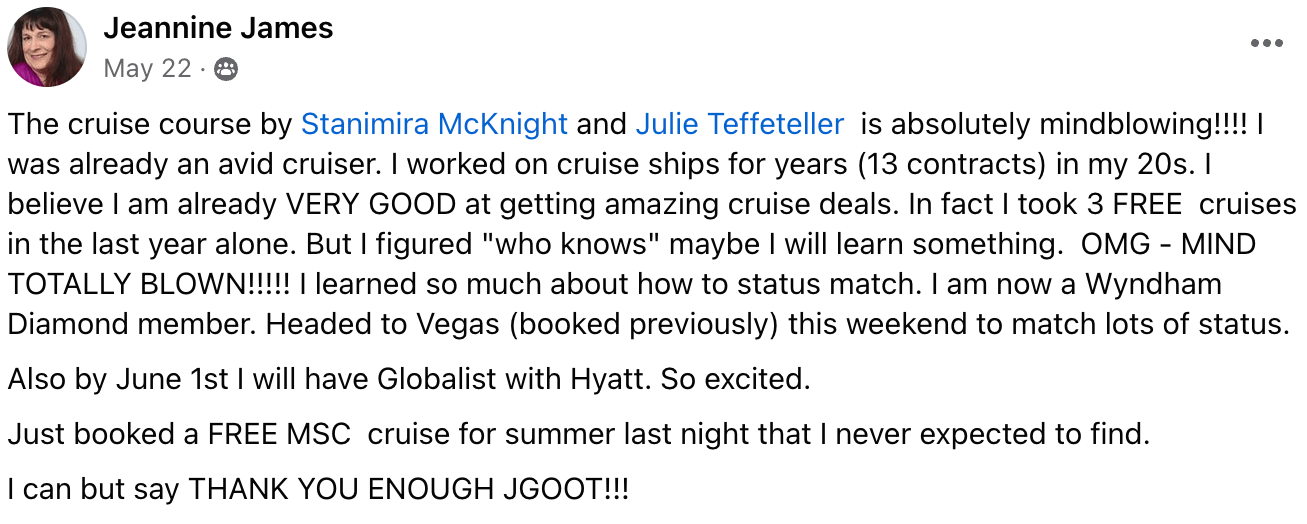Click the "FREE MSC" text
Image resolution: width=1307 pixels, height=524 pixels.
click(279, 434)
